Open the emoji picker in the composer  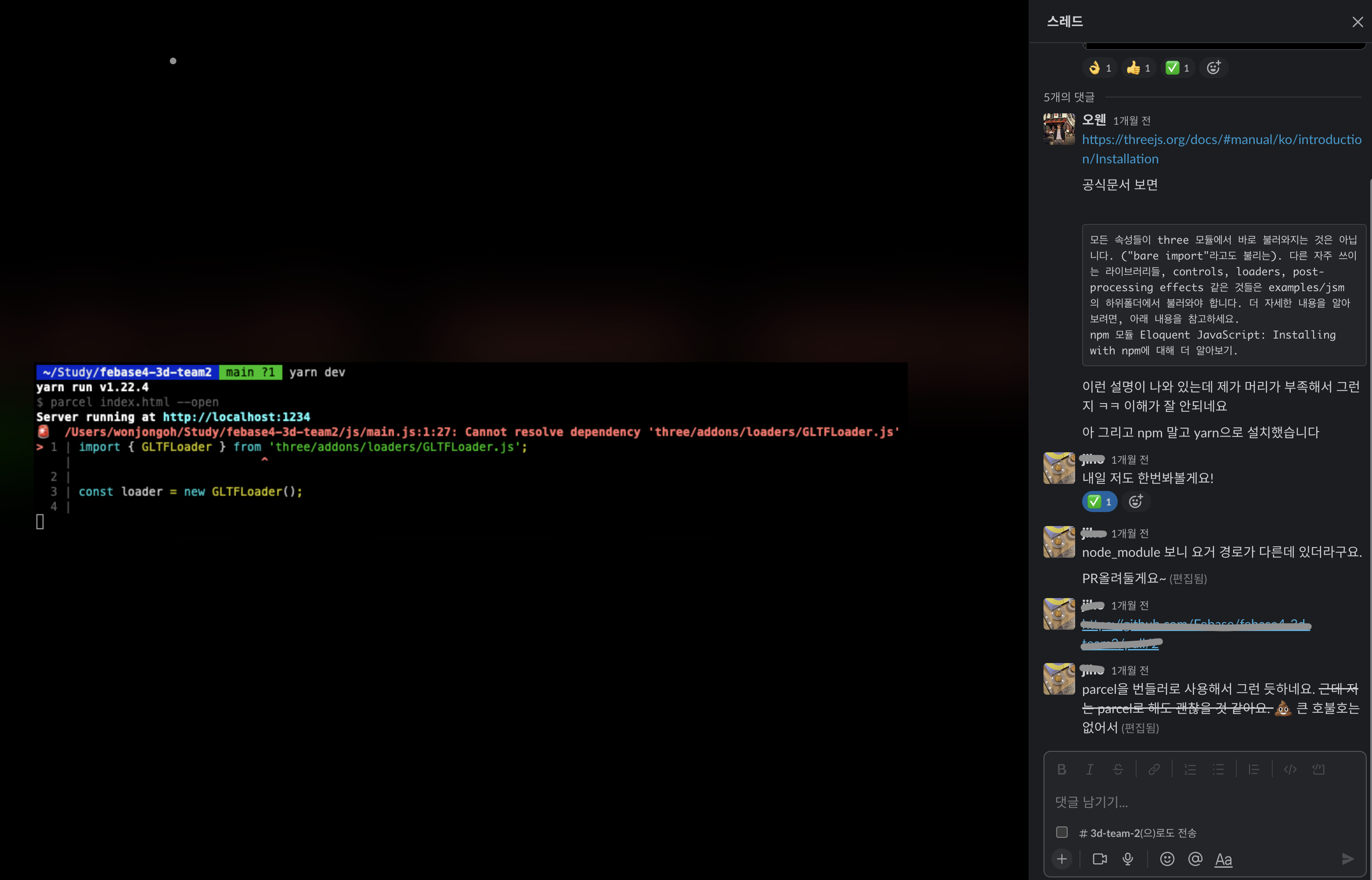1167,859
